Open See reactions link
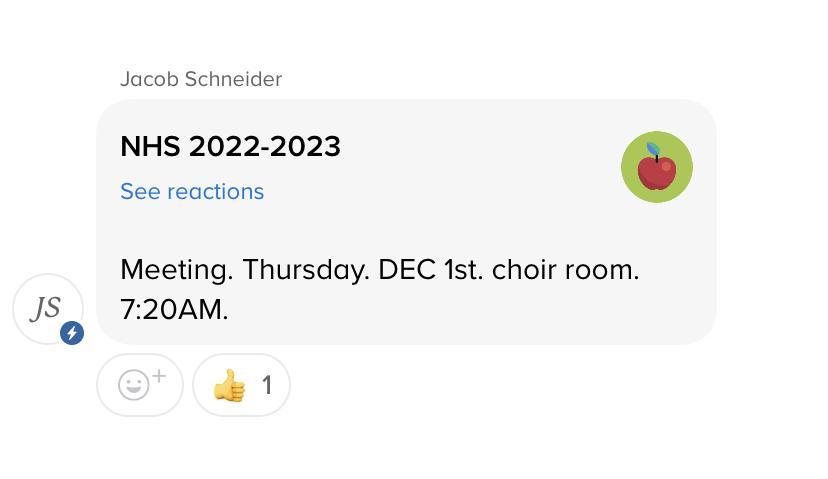 [x=192, y=191]
